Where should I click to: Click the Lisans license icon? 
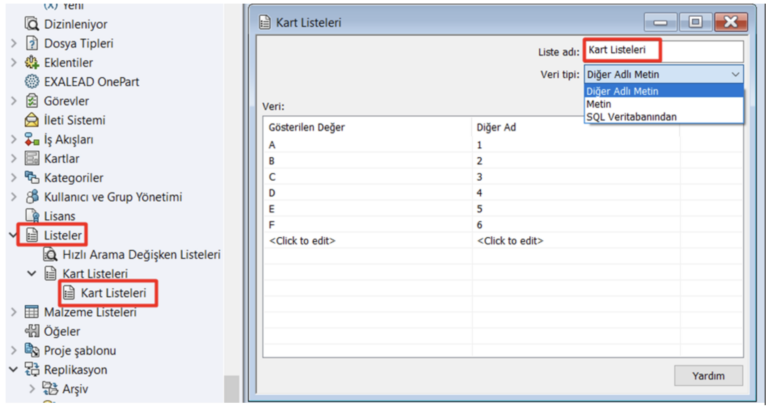pos(31,216)
